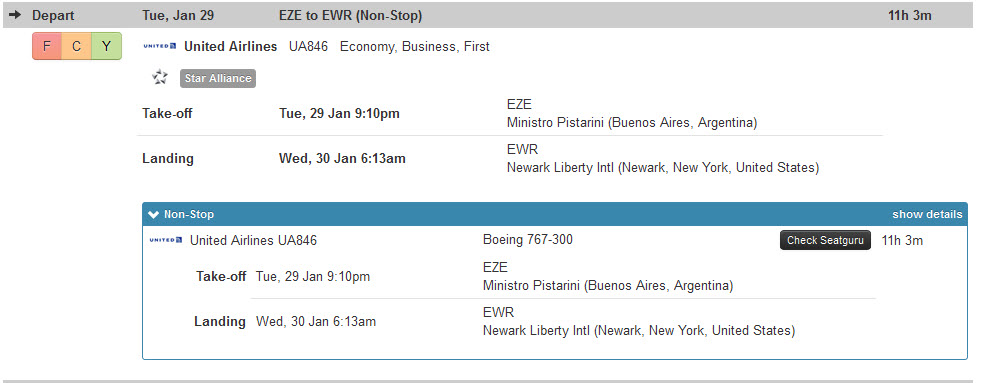This screenshot has height=383, width=982.
Task: Click the Star Alliance star icon
Action: 160,78
